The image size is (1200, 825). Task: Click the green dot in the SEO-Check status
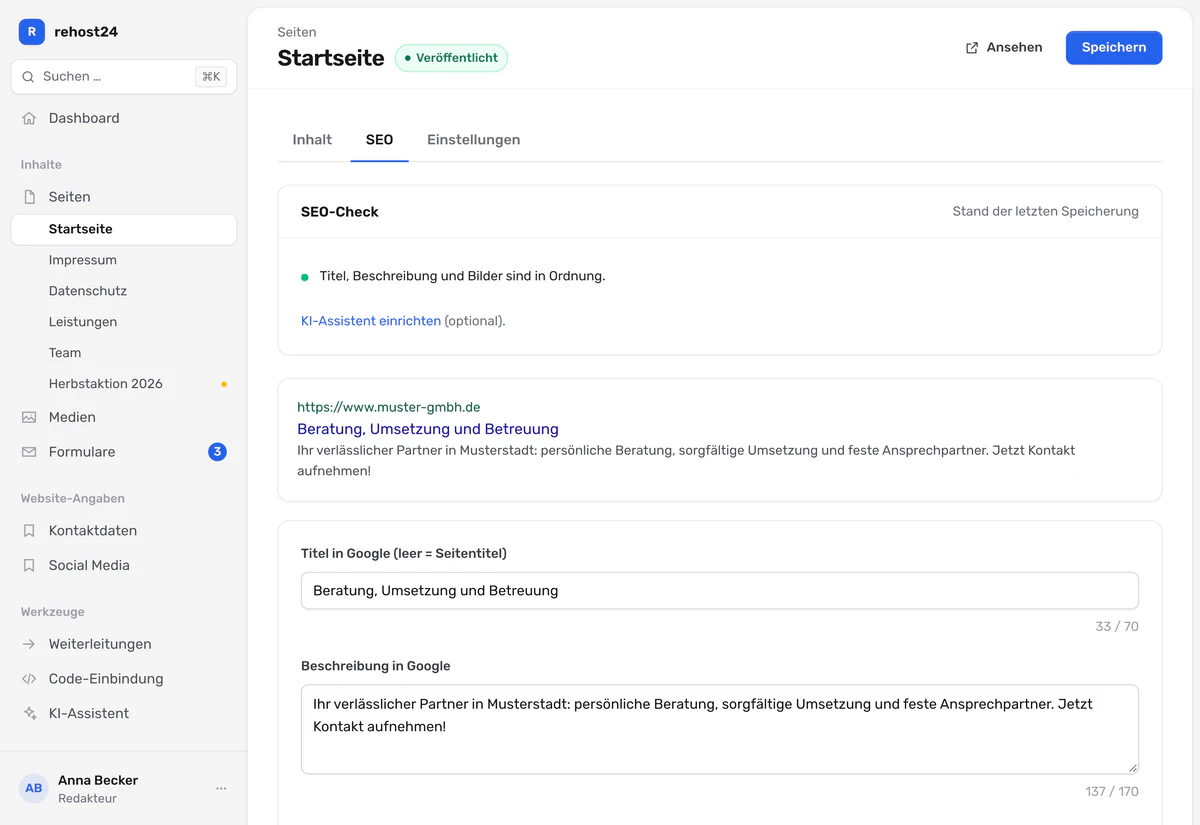point(305,277)
